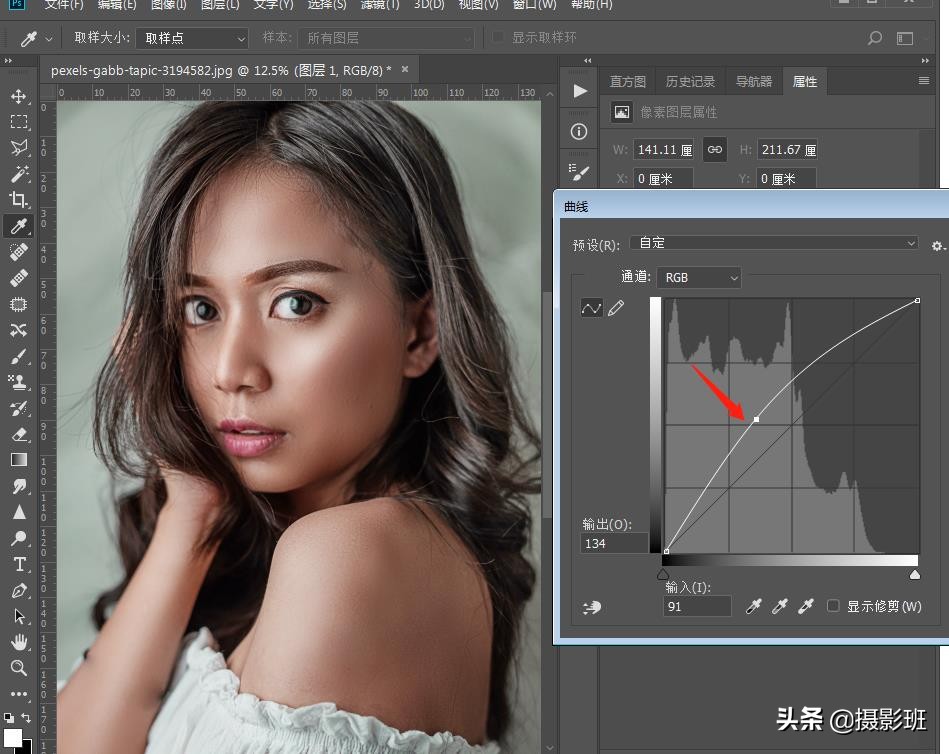Toggle the width-height link constraint

[715, 149]
